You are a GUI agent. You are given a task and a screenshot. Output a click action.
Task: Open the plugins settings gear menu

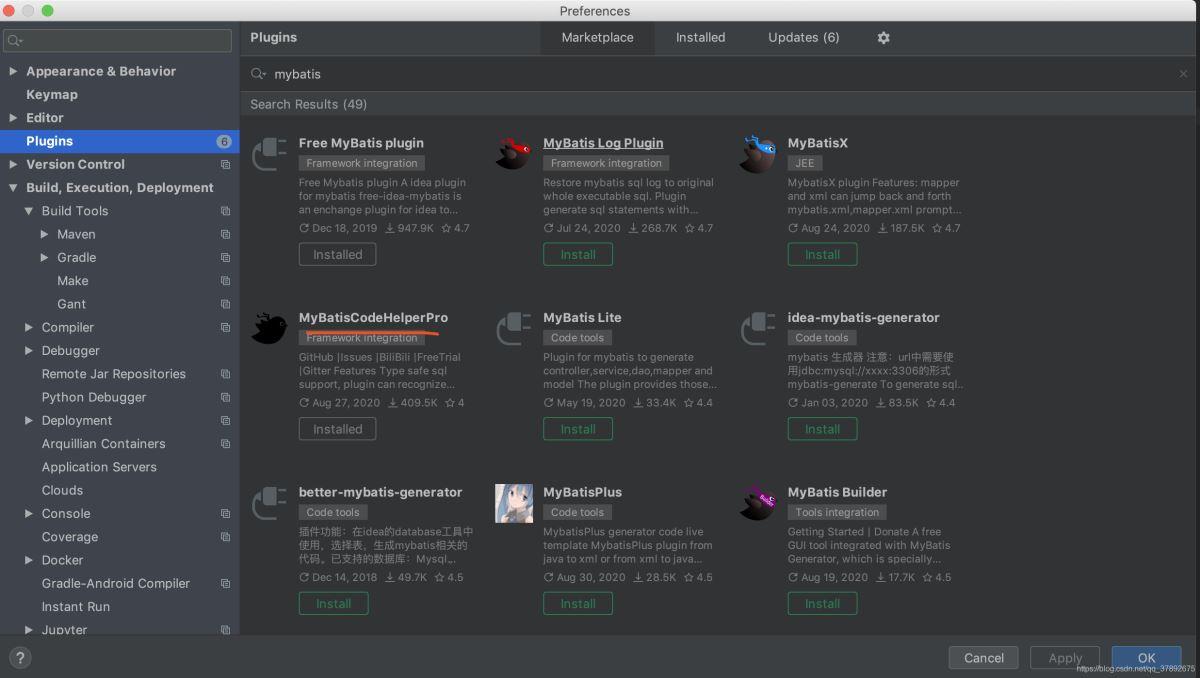pyautogui.click(x=883, y=38)
